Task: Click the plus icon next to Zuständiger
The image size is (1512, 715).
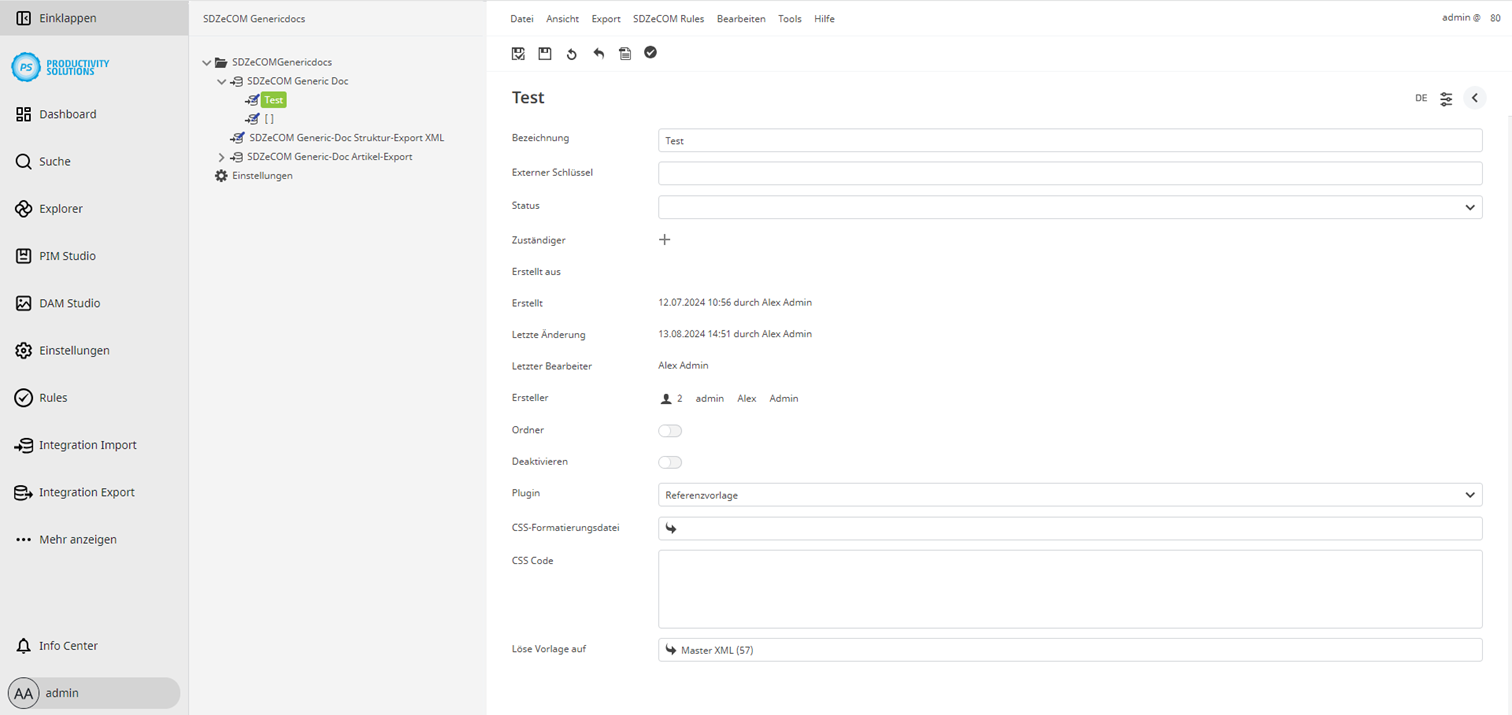Action: [665, 240]
